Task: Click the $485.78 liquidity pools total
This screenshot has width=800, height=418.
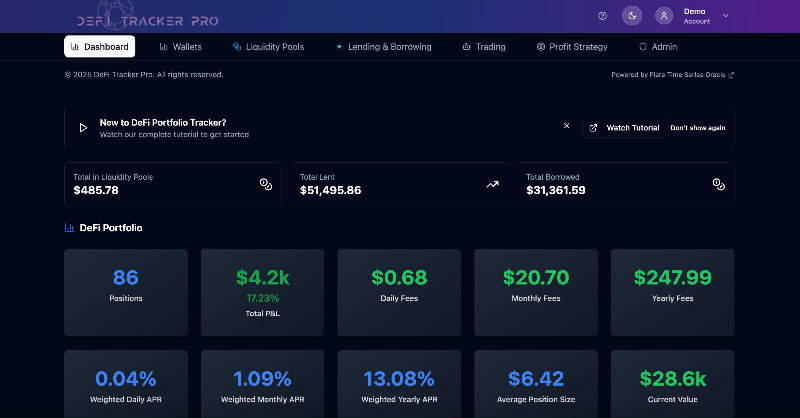Action: pos(96,190)
